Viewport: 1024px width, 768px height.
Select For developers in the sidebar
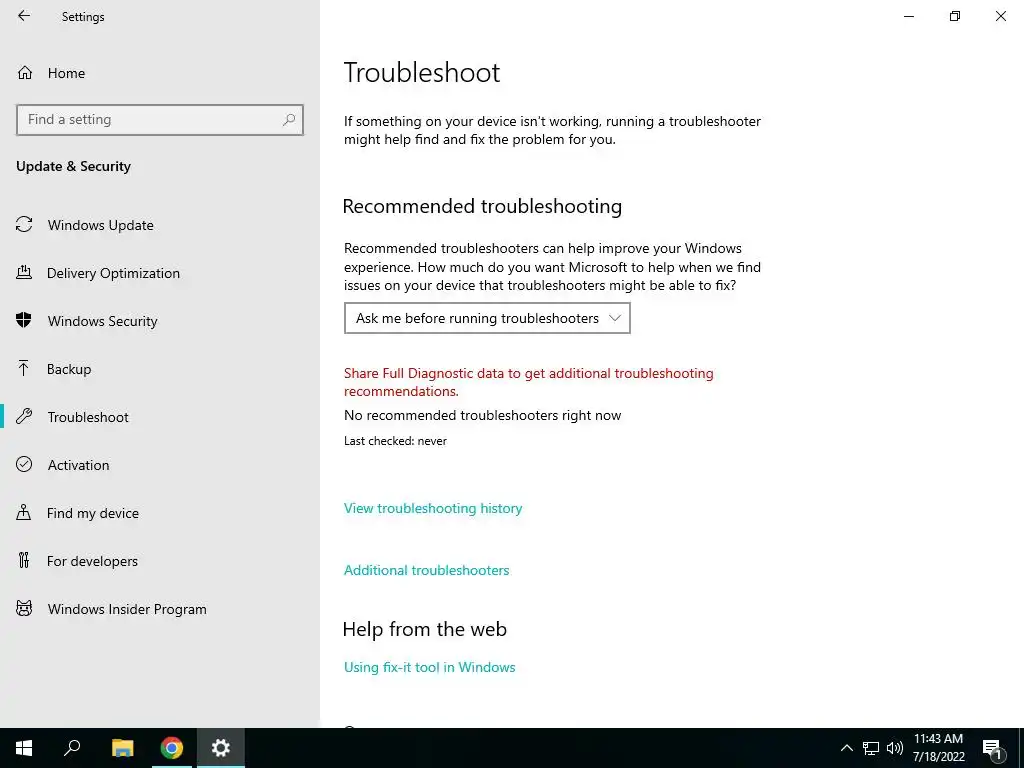tap(92, 561)
